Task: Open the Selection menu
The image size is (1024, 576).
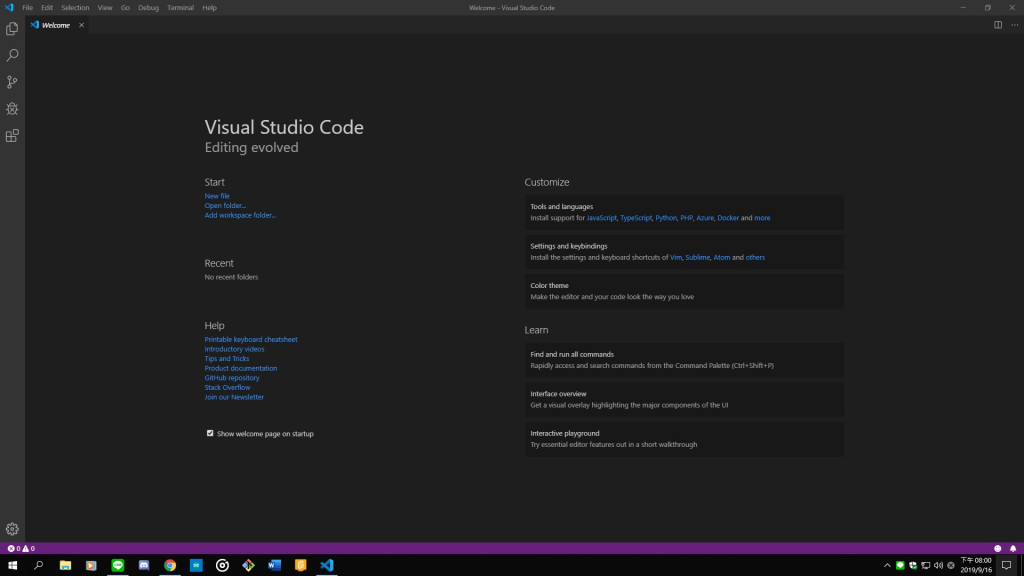Action: (75, 8)
